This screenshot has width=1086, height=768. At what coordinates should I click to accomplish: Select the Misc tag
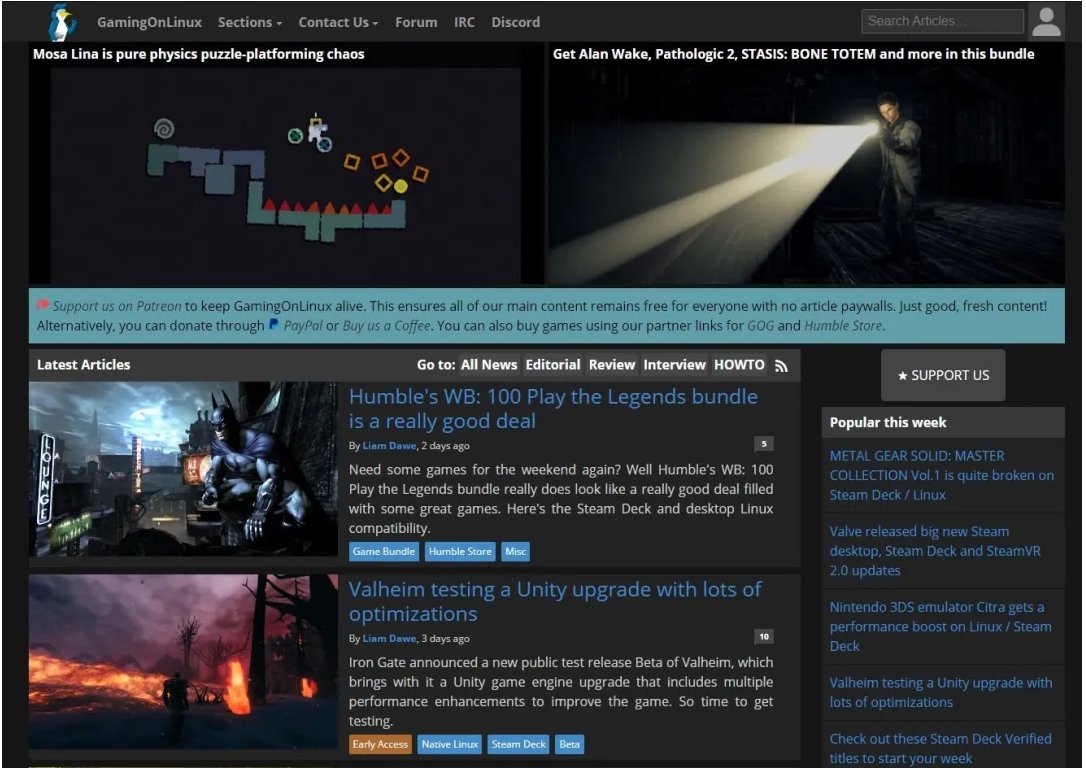coord(515,551)
